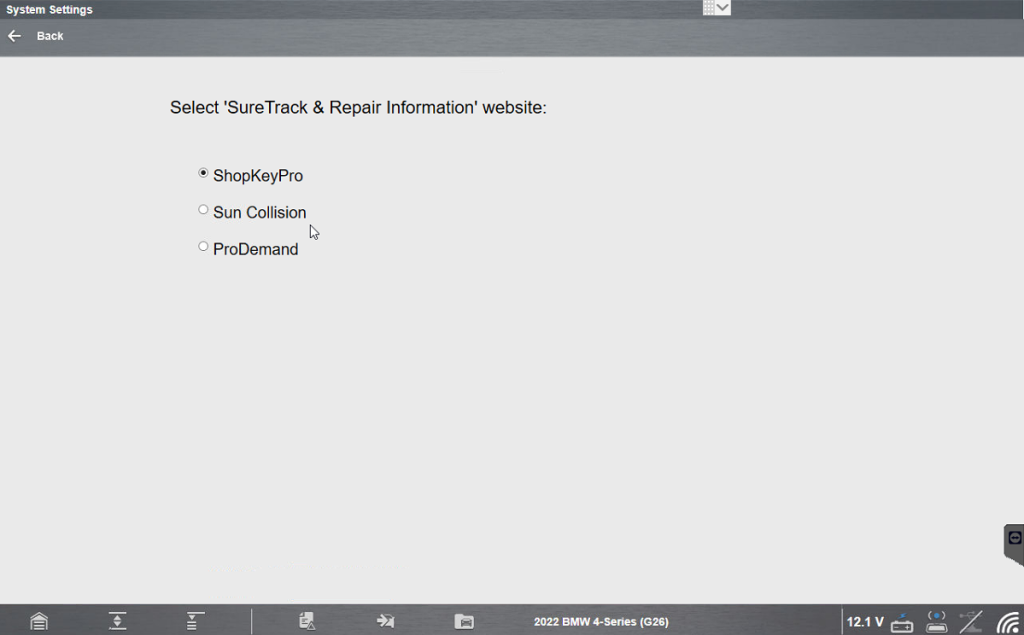Click the System Settings title text
This screenshot has width=1024, height=635.
tap(49, 10)
